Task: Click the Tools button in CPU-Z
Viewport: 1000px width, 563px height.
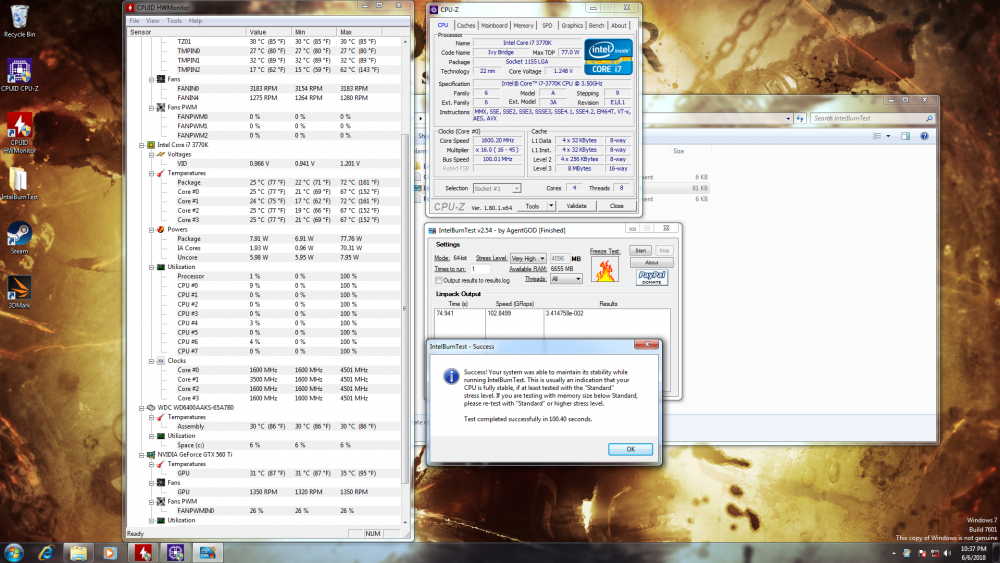Action: 532,206
